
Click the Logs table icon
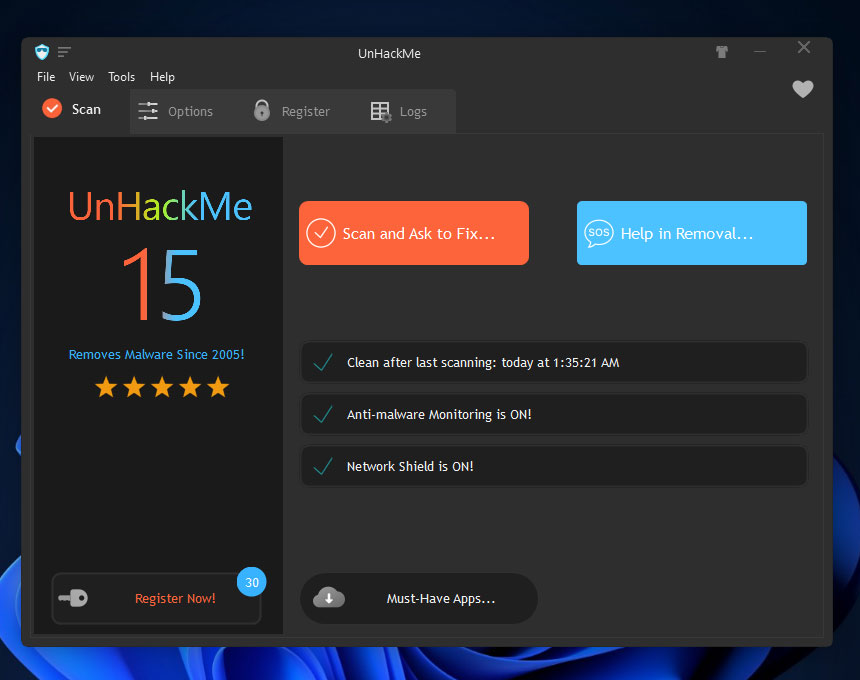coord(381,111)
